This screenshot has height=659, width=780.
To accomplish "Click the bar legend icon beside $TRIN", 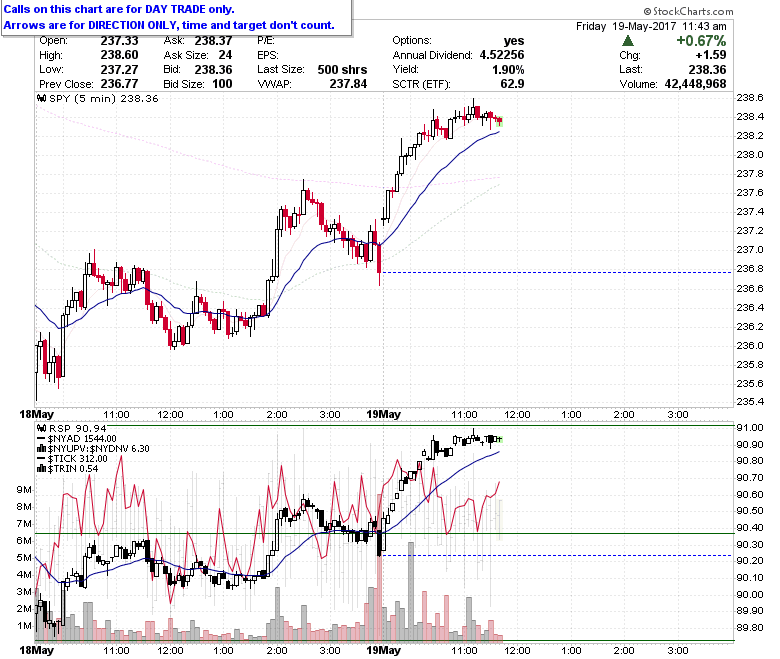I will pos(42,469).
